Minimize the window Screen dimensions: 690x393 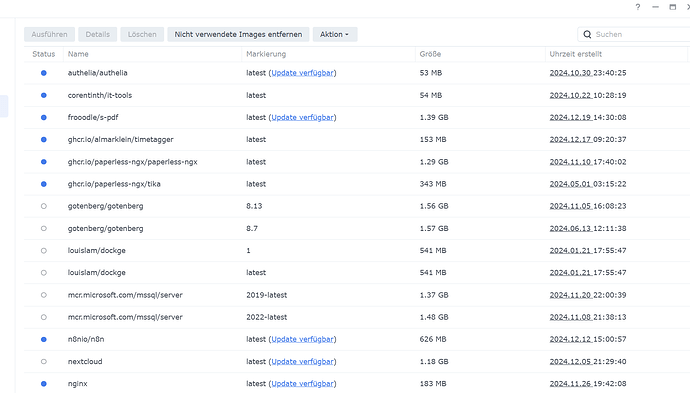[655, 7]
